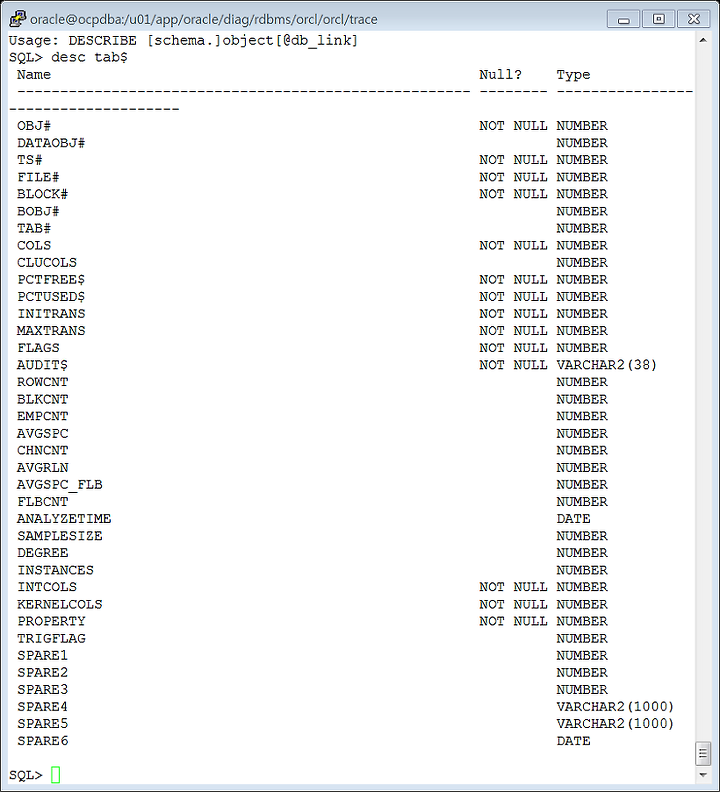Image resolution: width=720 pixels, height=792 pixels.
Task: Click the DATE type of SPARE6
Action: click(x=573, y=741)
